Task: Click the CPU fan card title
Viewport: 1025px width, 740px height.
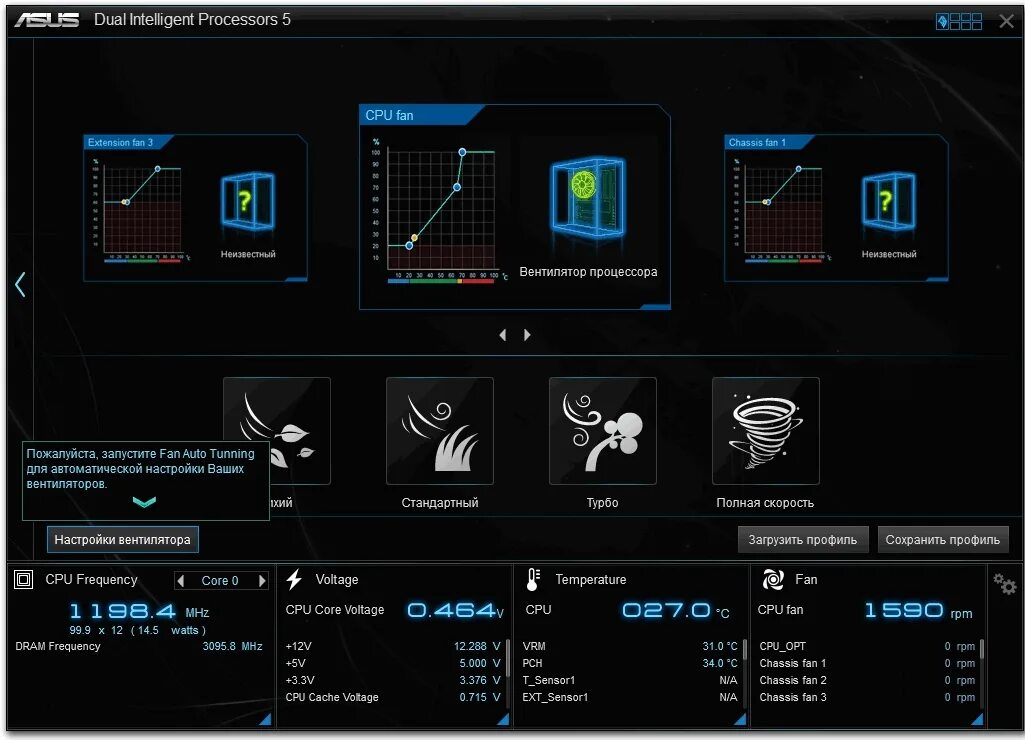Action: pos(389,115)
